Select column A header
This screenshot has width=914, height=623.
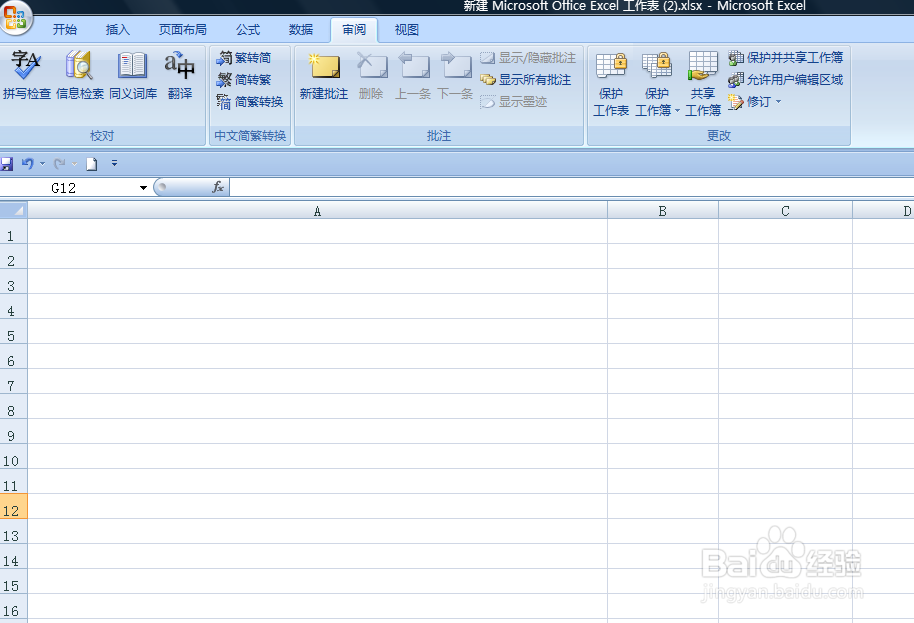click(317, 210)
